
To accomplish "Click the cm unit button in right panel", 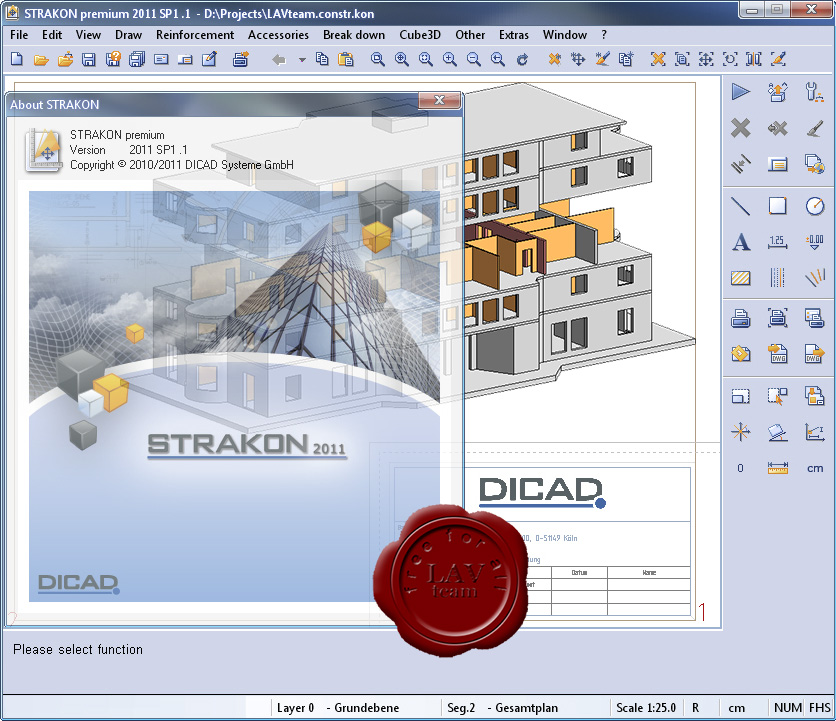I will pos(815,467).
